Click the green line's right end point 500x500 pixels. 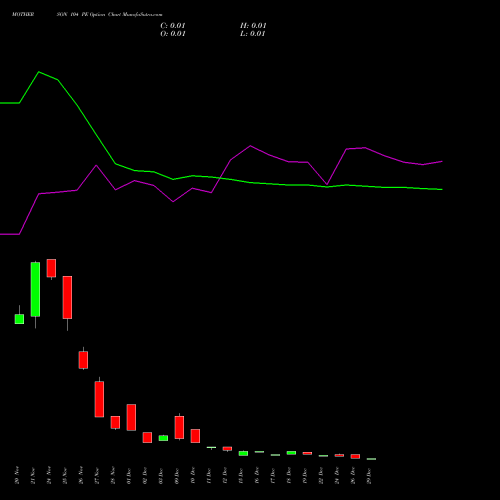click(x=442, y=189)
